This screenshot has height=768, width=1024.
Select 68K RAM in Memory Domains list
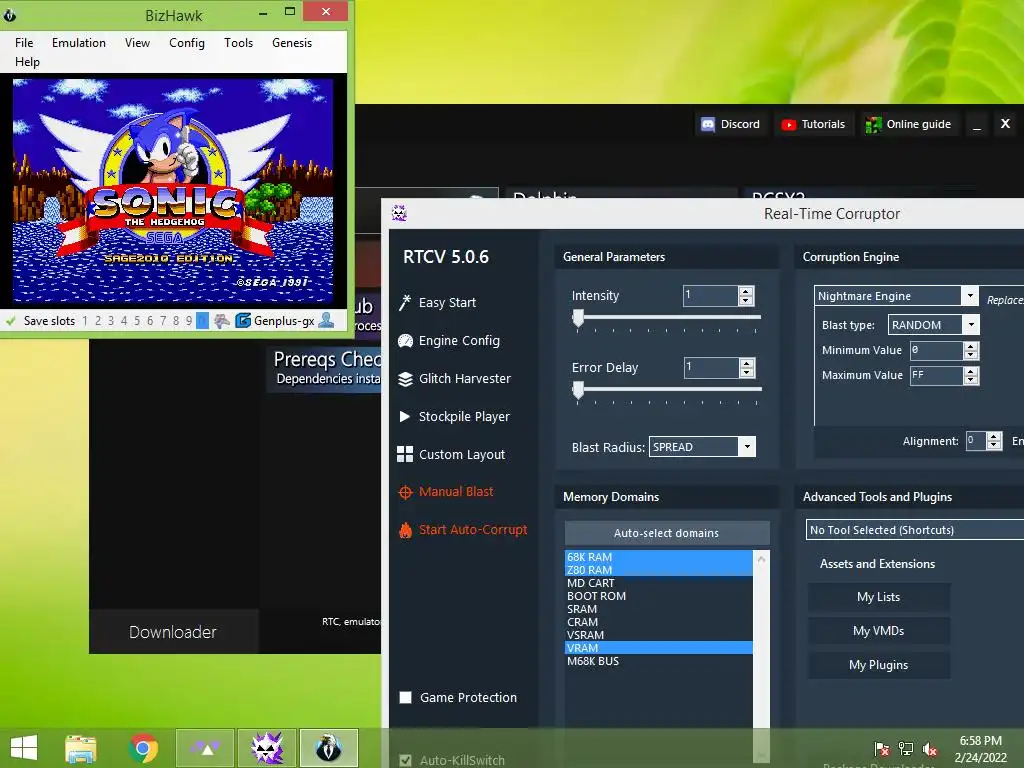[658, 557]
